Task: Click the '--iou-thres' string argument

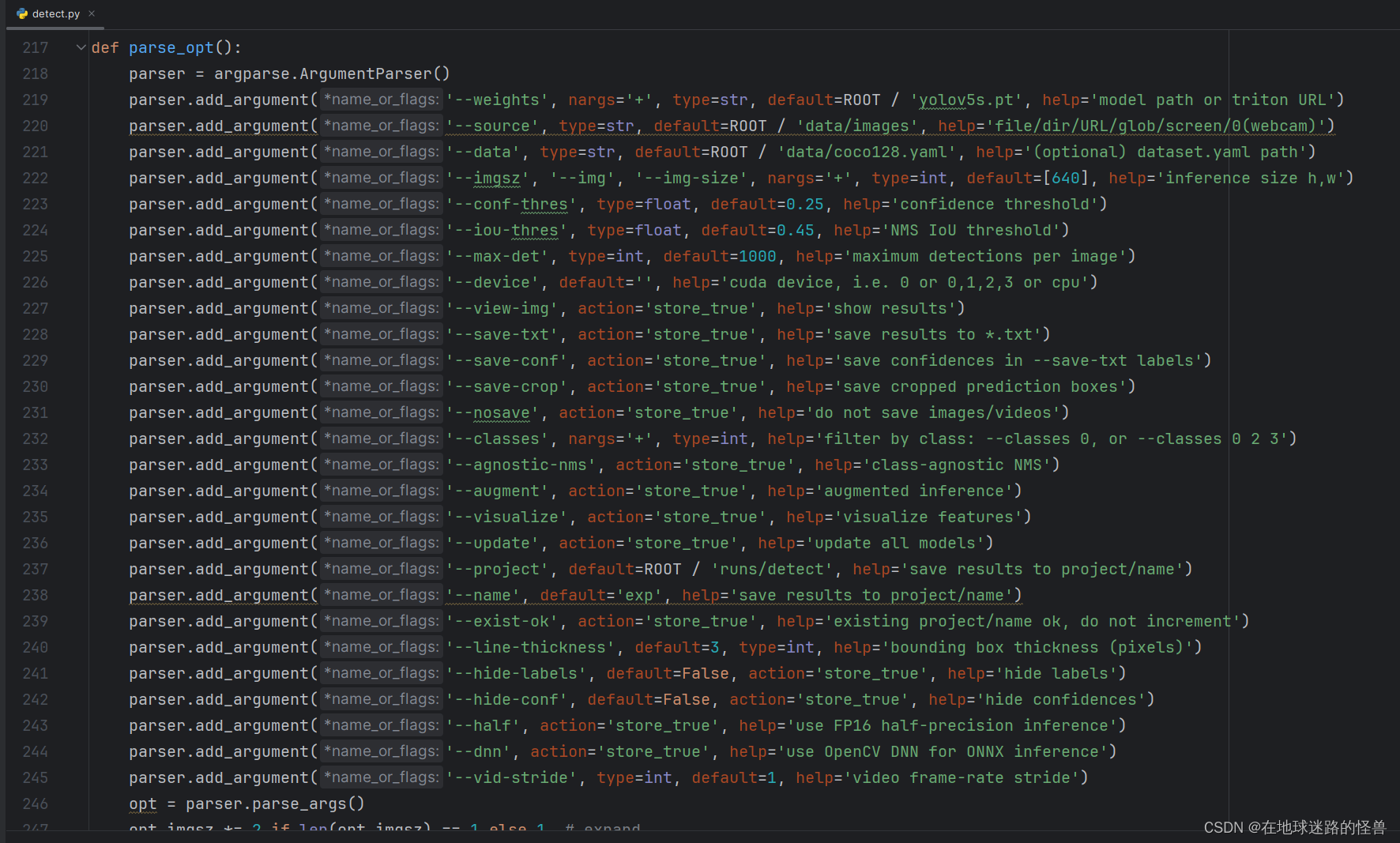Action: [x=507, y=230]
